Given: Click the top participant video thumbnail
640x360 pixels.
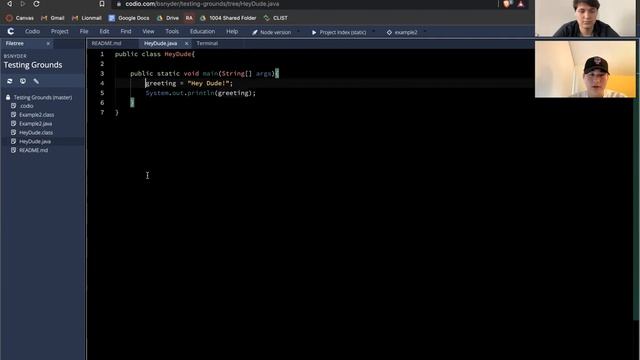Looking at the screenshot, I should coord(585,18).
